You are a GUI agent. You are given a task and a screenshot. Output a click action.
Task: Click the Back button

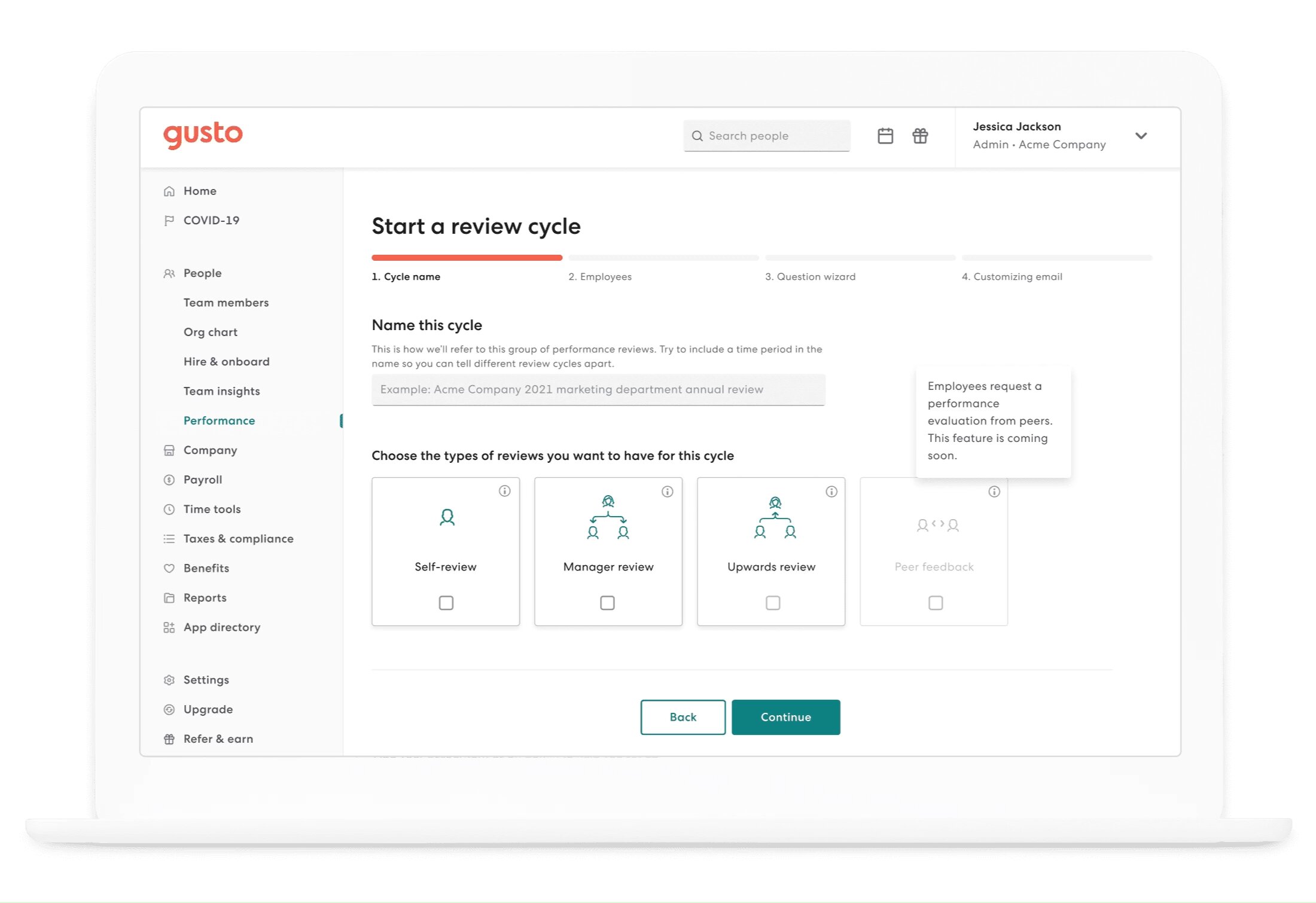coord(683,717)
